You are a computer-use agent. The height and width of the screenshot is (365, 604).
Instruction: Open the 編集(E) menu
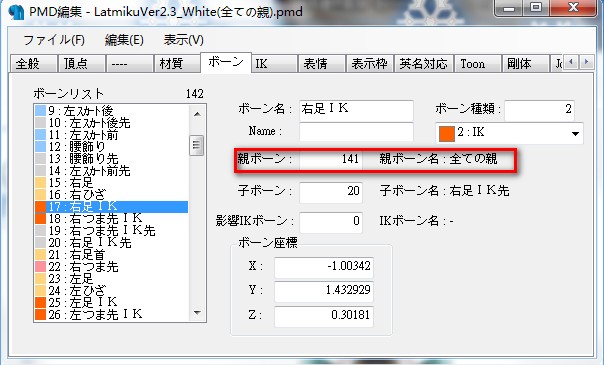[124, 40]
